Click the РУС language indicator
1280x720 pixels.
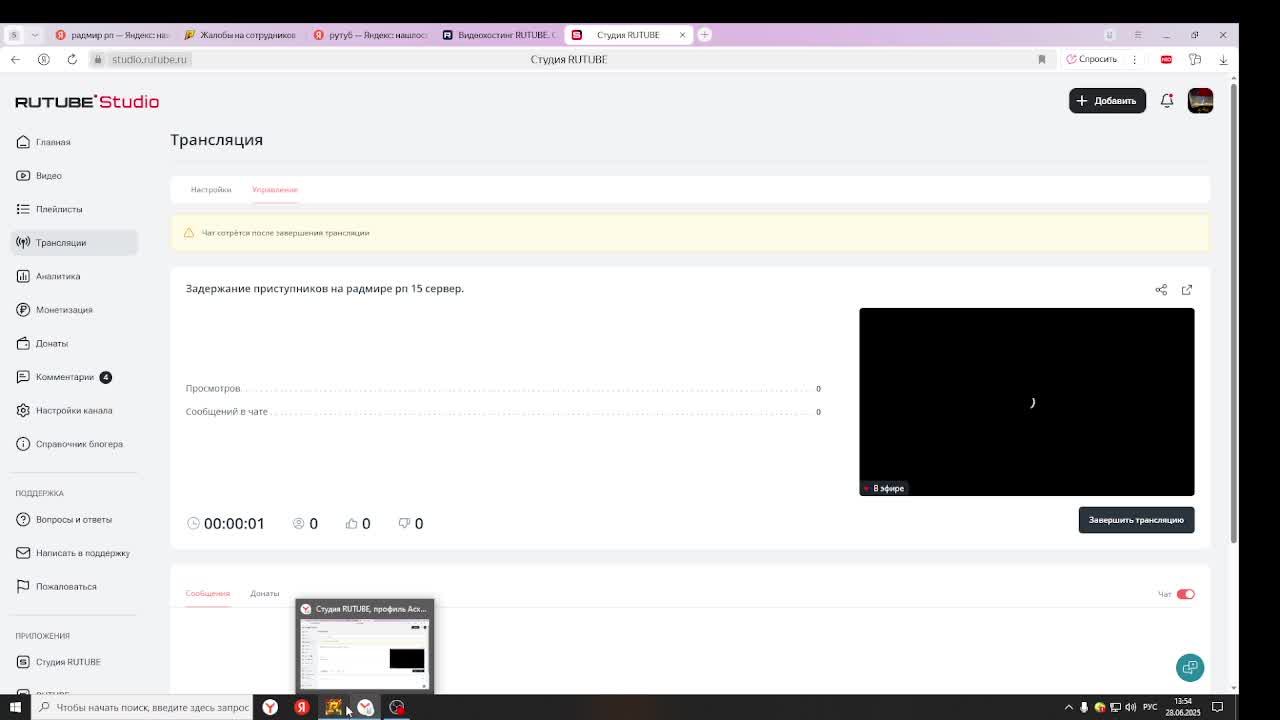pos(1150,707)
